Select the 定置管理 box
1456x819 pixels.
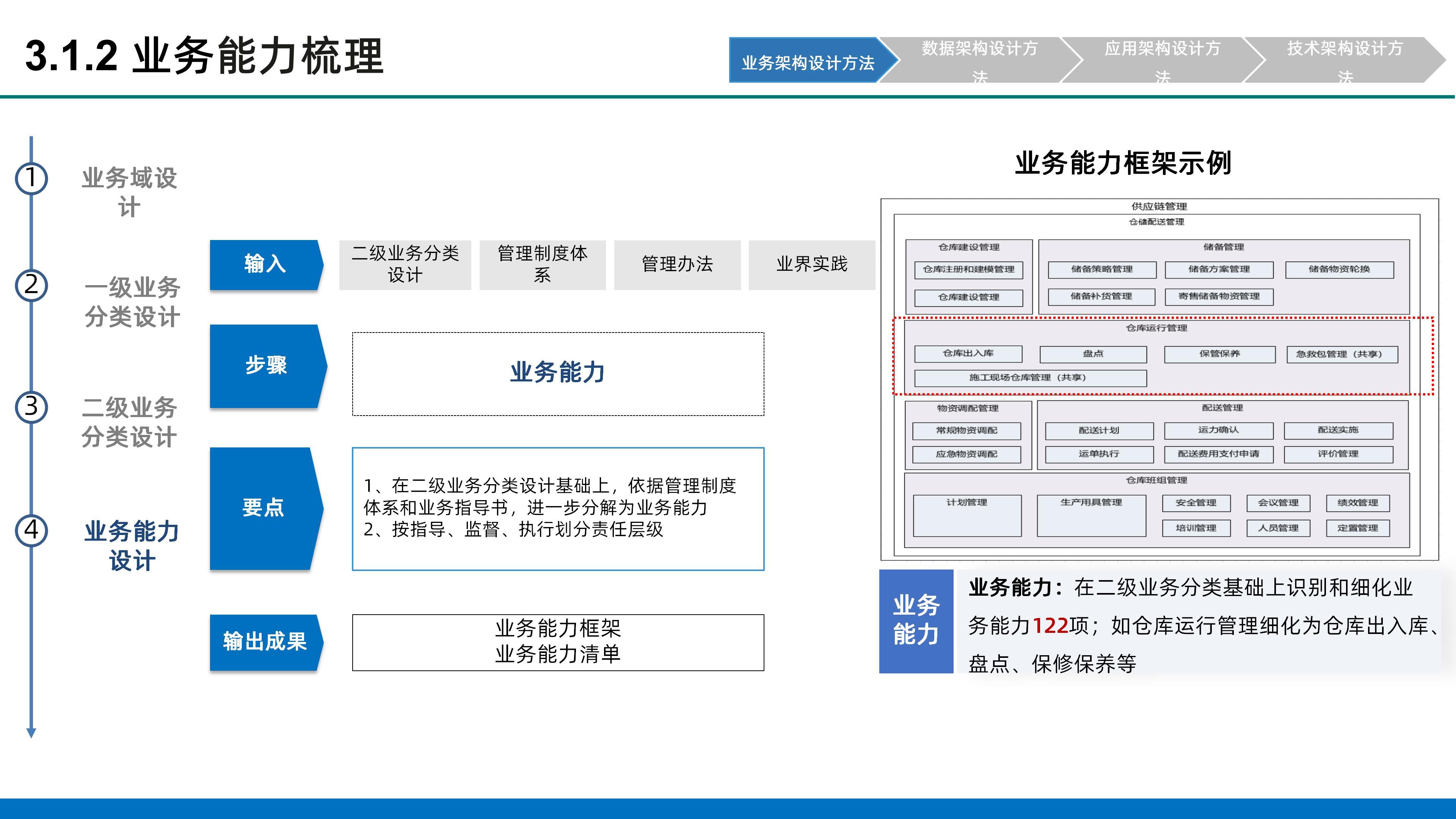coord(1358,529)
